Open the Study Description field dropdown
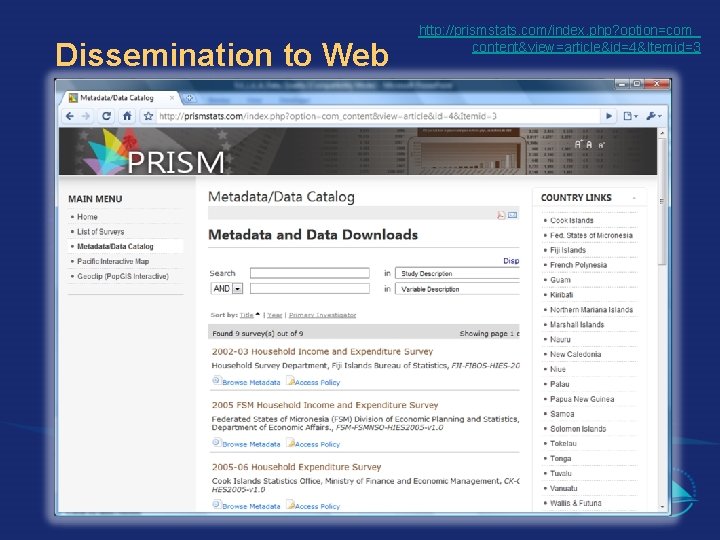Screen dimensions: 720x540 click(457, 273)
